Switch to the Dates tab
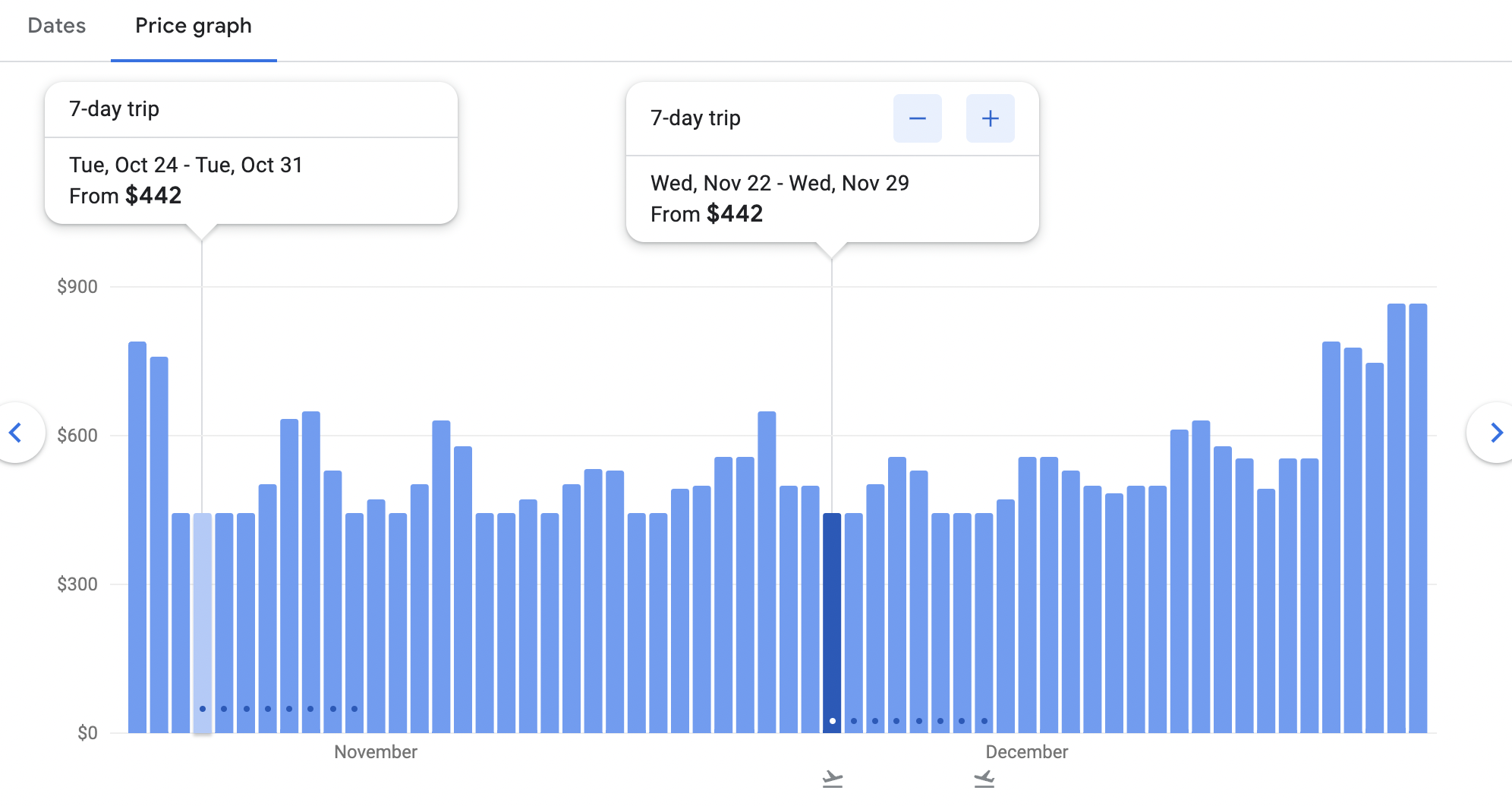1512x806 pixels. [56, 26]
